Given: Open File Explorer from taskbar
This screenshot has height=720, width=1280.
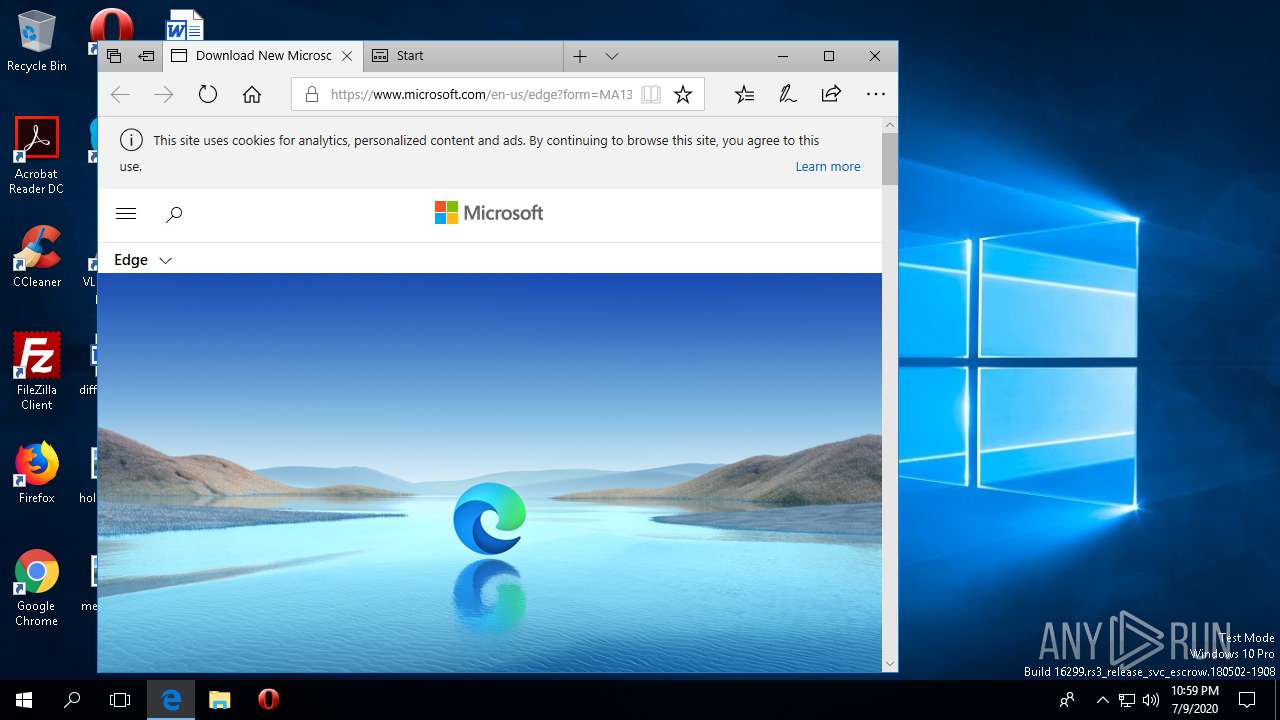Looking at the screenshot, I should (x=220, y=700).
